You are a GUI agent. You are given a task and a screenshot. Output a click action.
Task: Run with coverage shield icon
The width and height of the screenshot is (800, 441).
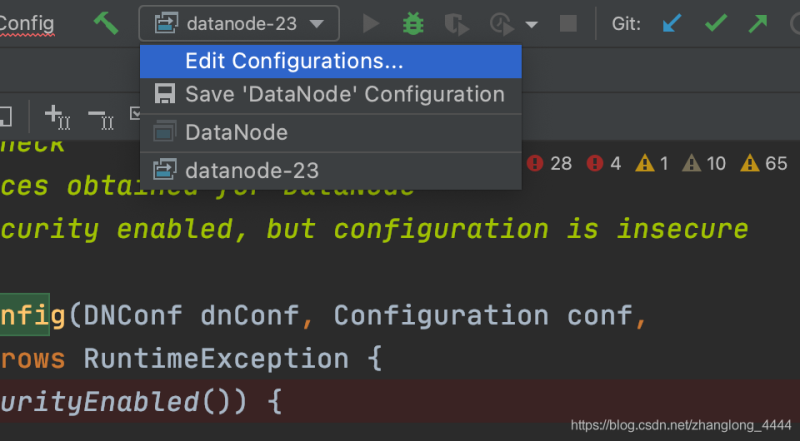[455, 23]
